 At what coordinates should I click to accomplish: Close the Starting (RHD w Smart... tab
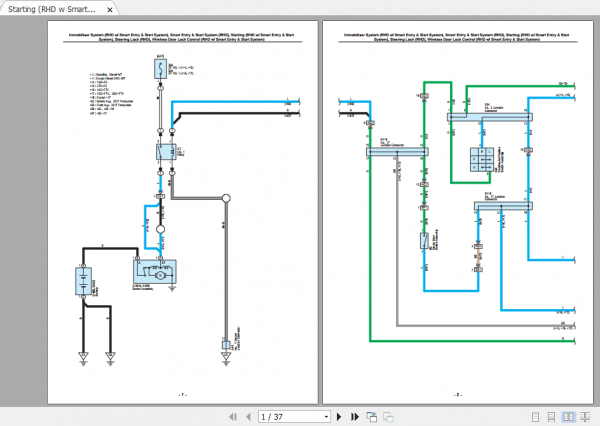click(x=110, y=10)
